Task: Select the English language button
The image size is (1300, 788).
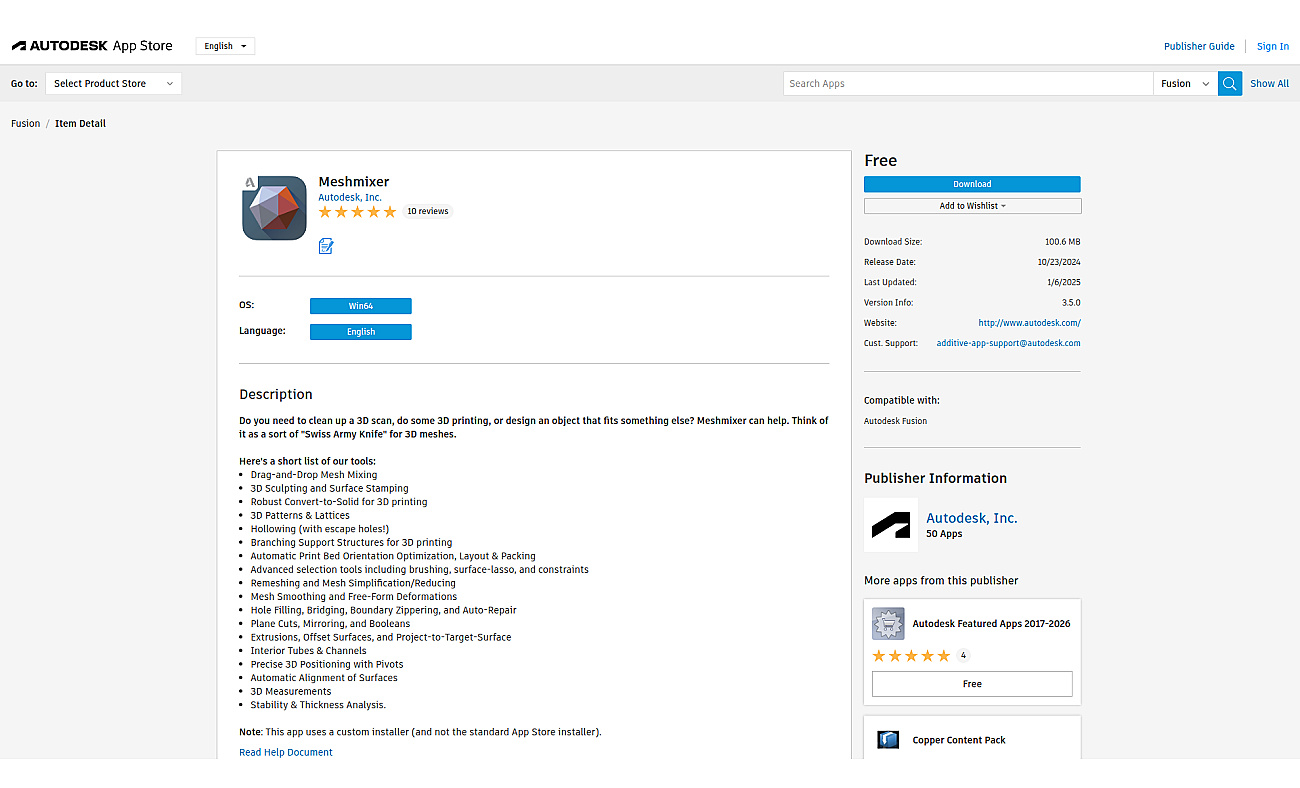Action: 361,332
